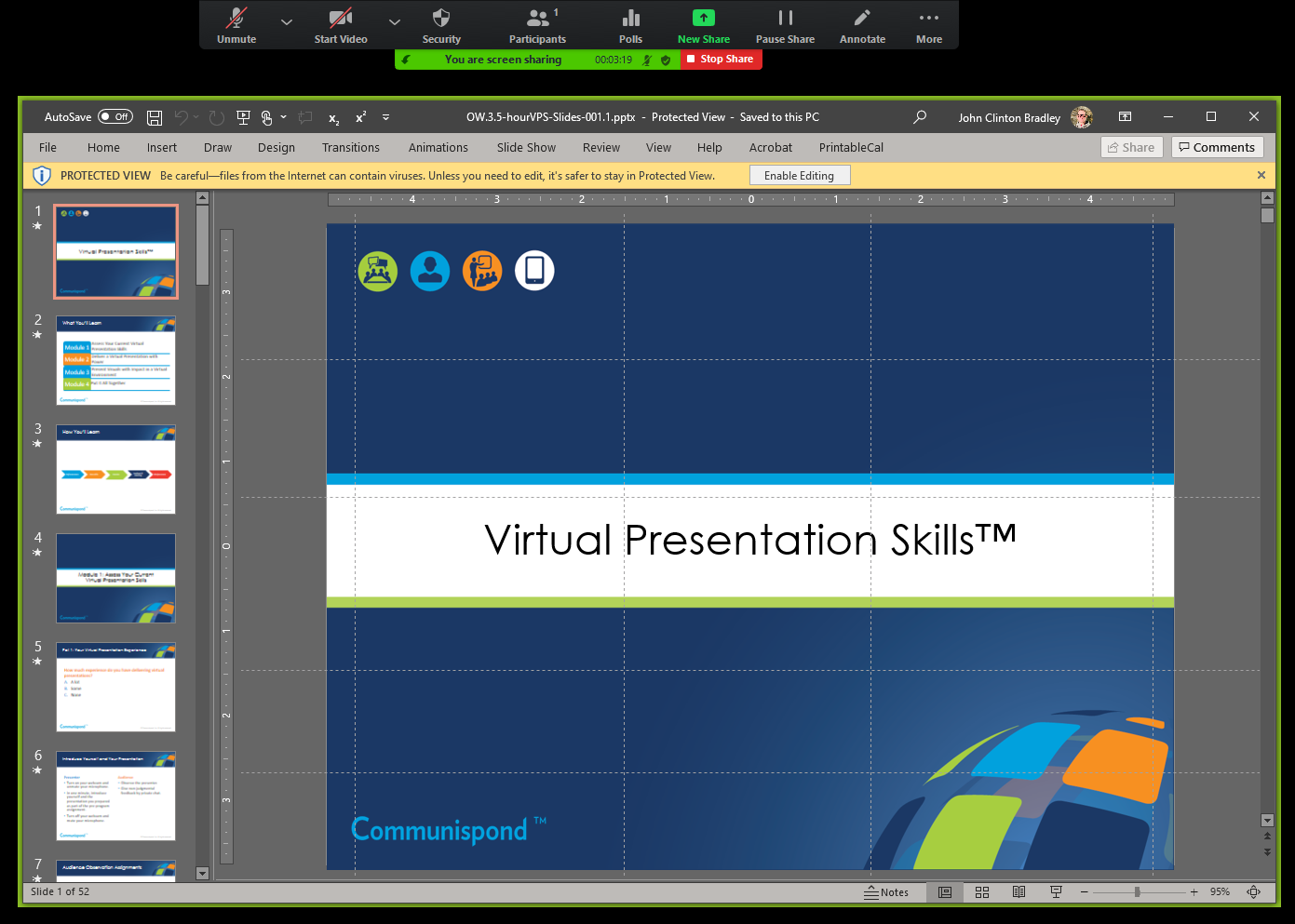
Task: Open Touch/Mouse mode dropdown arrow
Action: [x=283, y=117]
